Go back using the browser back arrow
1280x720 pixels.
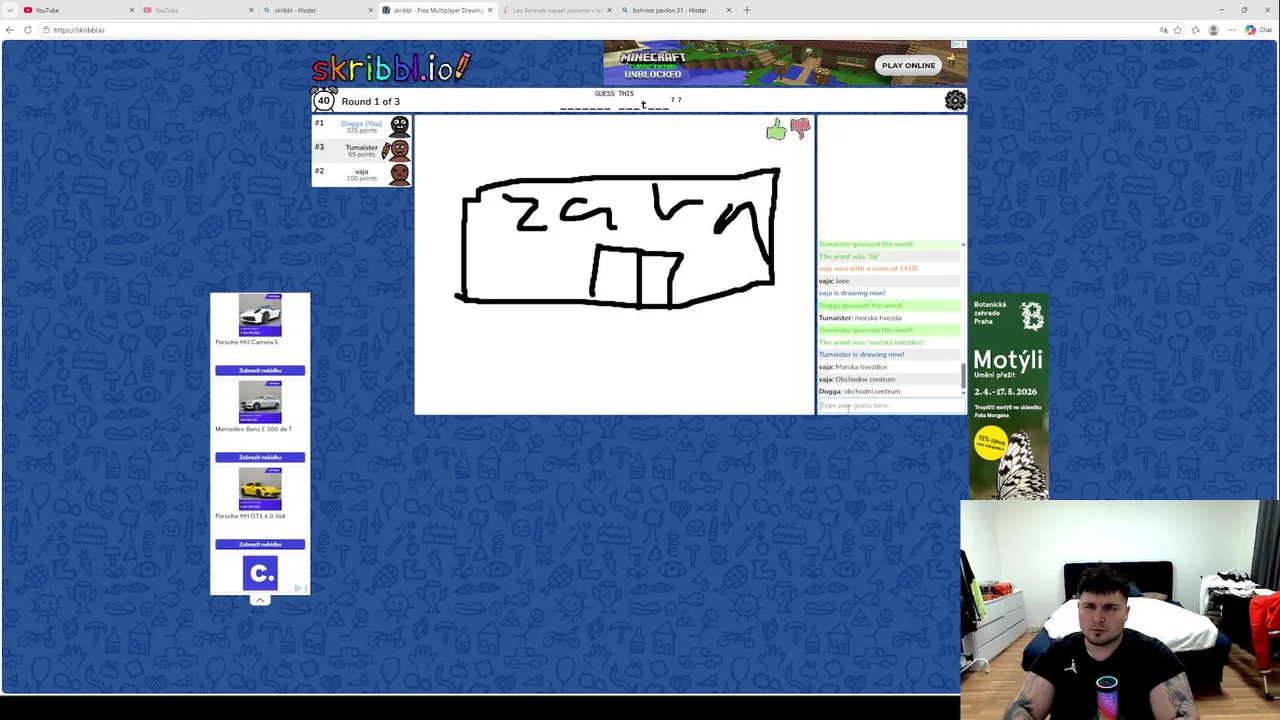click(10, 30)
